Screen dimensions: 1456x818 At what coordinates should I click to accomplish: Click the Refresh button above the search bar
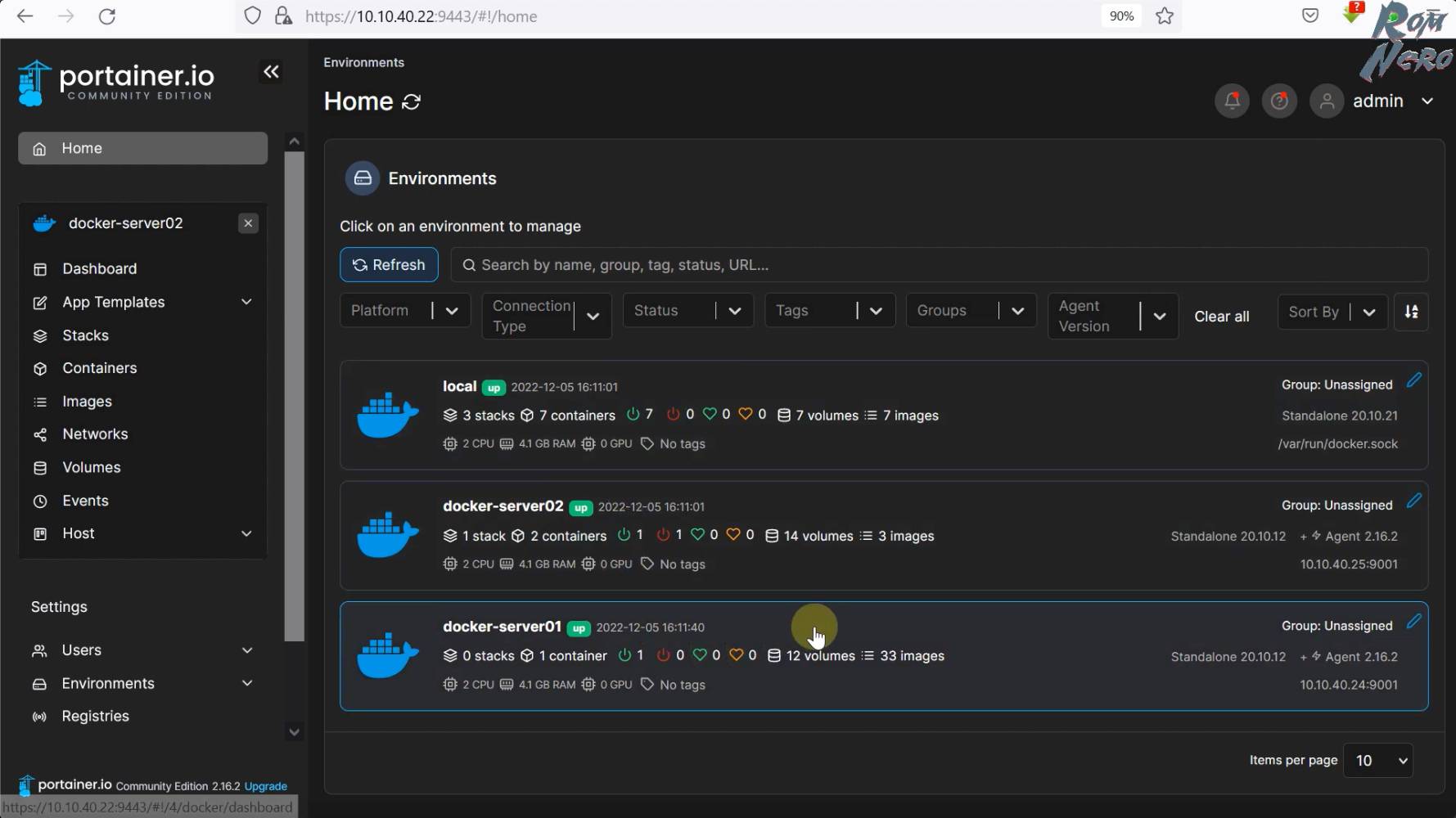point(389,264)
